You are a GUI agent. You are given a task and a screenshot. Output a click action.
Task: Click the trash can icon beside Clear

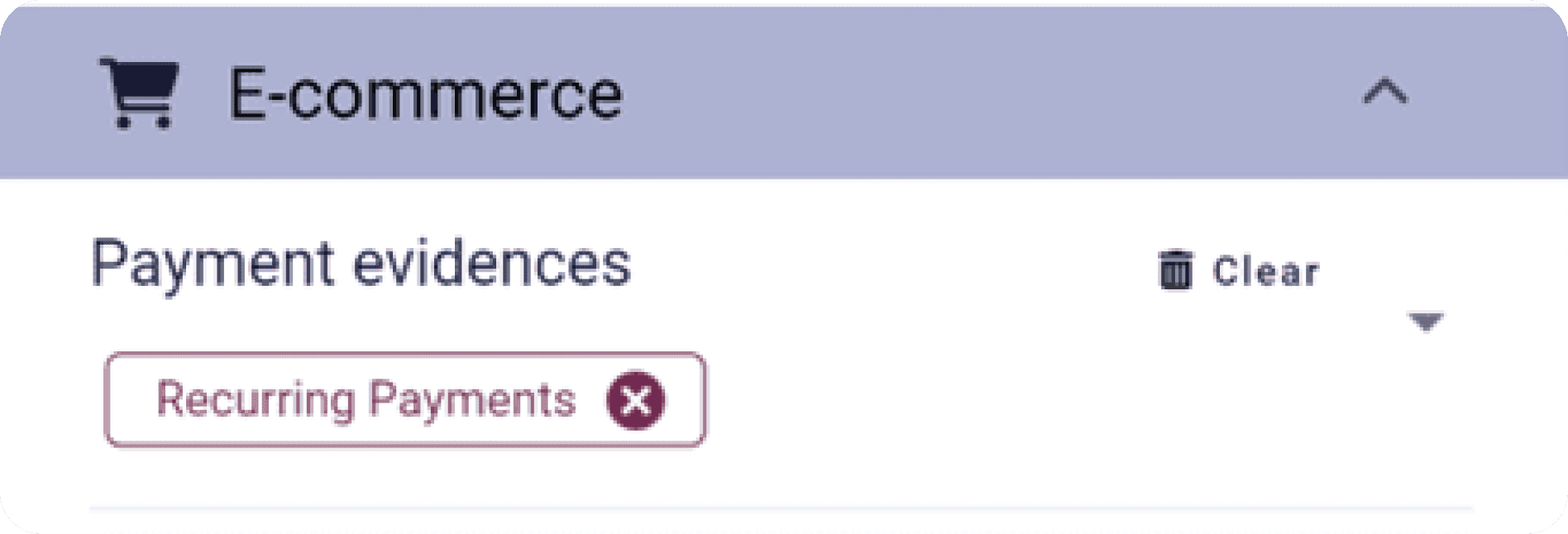(x=1175, y=270)
